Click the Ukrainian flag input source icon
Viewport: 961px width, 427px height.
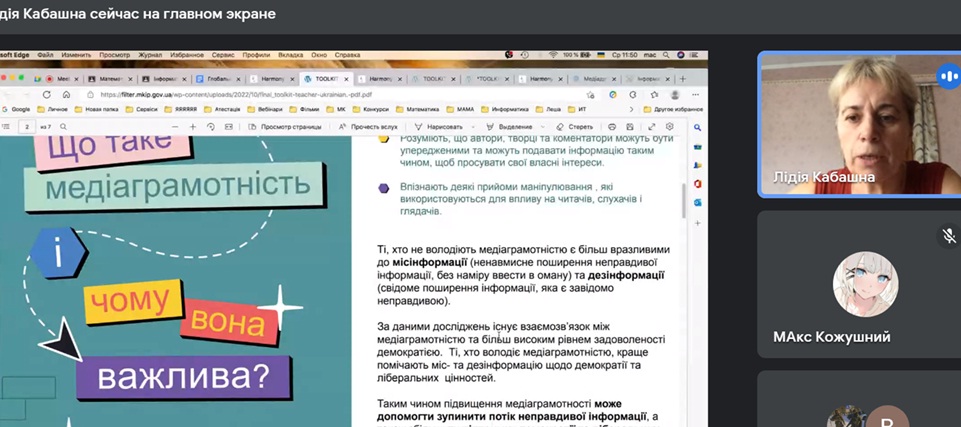click(x=601, y=55)
